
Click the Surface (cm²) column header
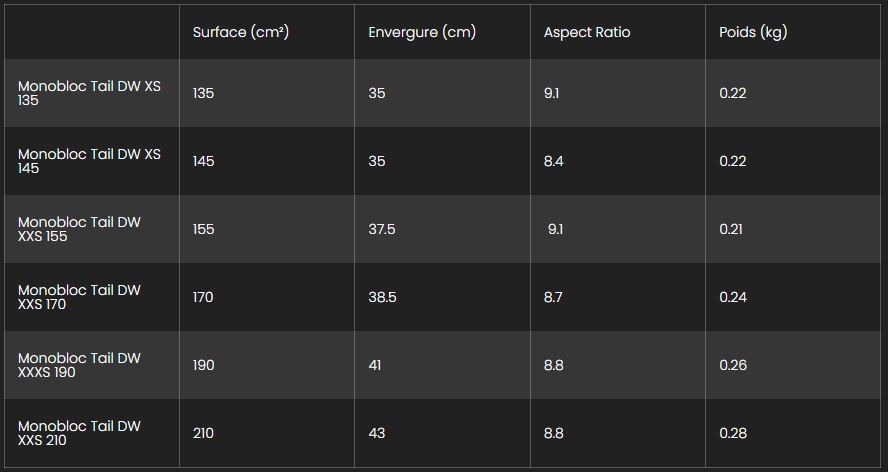[241, 32]
